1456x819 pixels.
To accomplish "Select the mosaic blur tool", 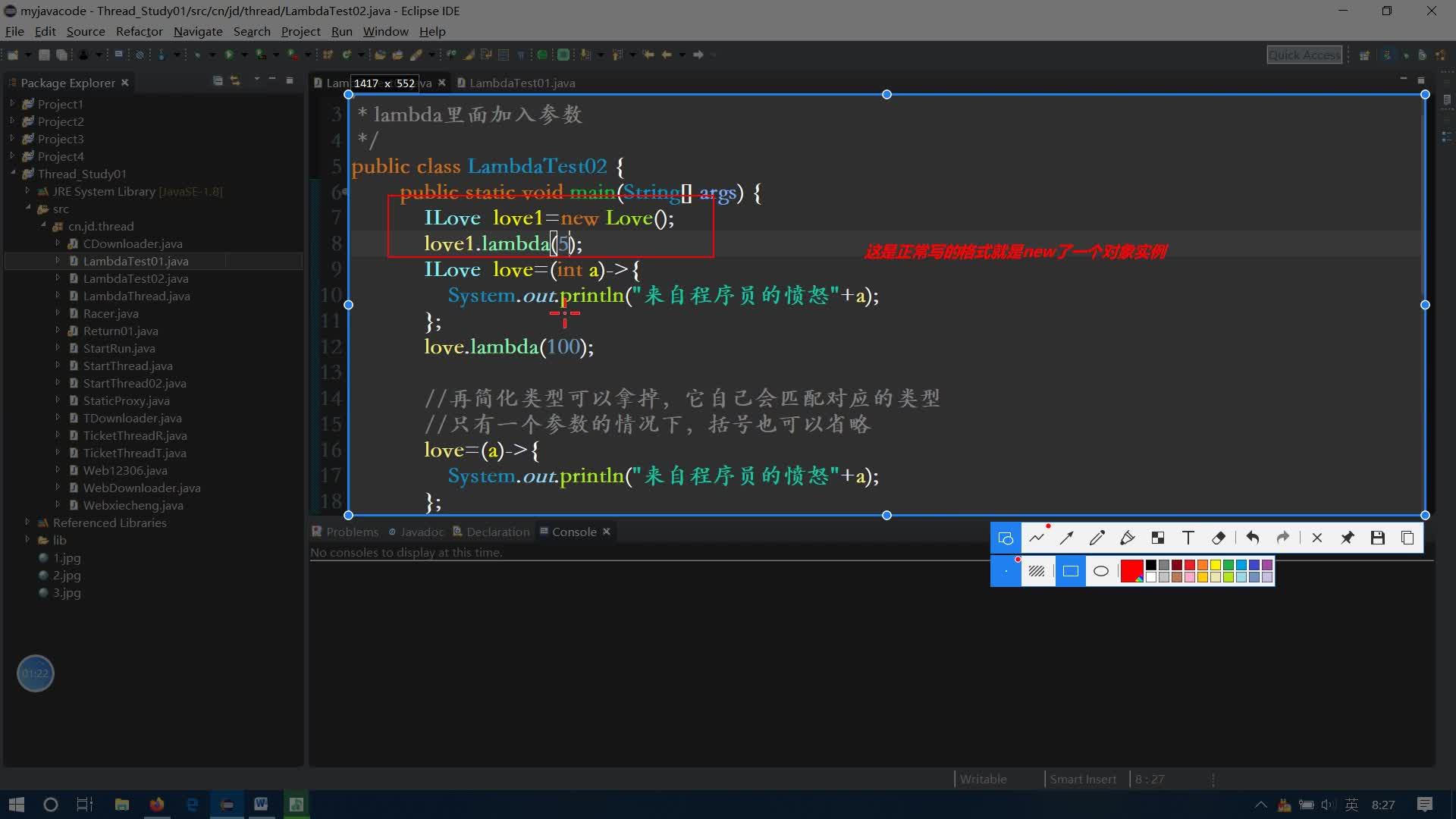I will tap(1157, 538).
